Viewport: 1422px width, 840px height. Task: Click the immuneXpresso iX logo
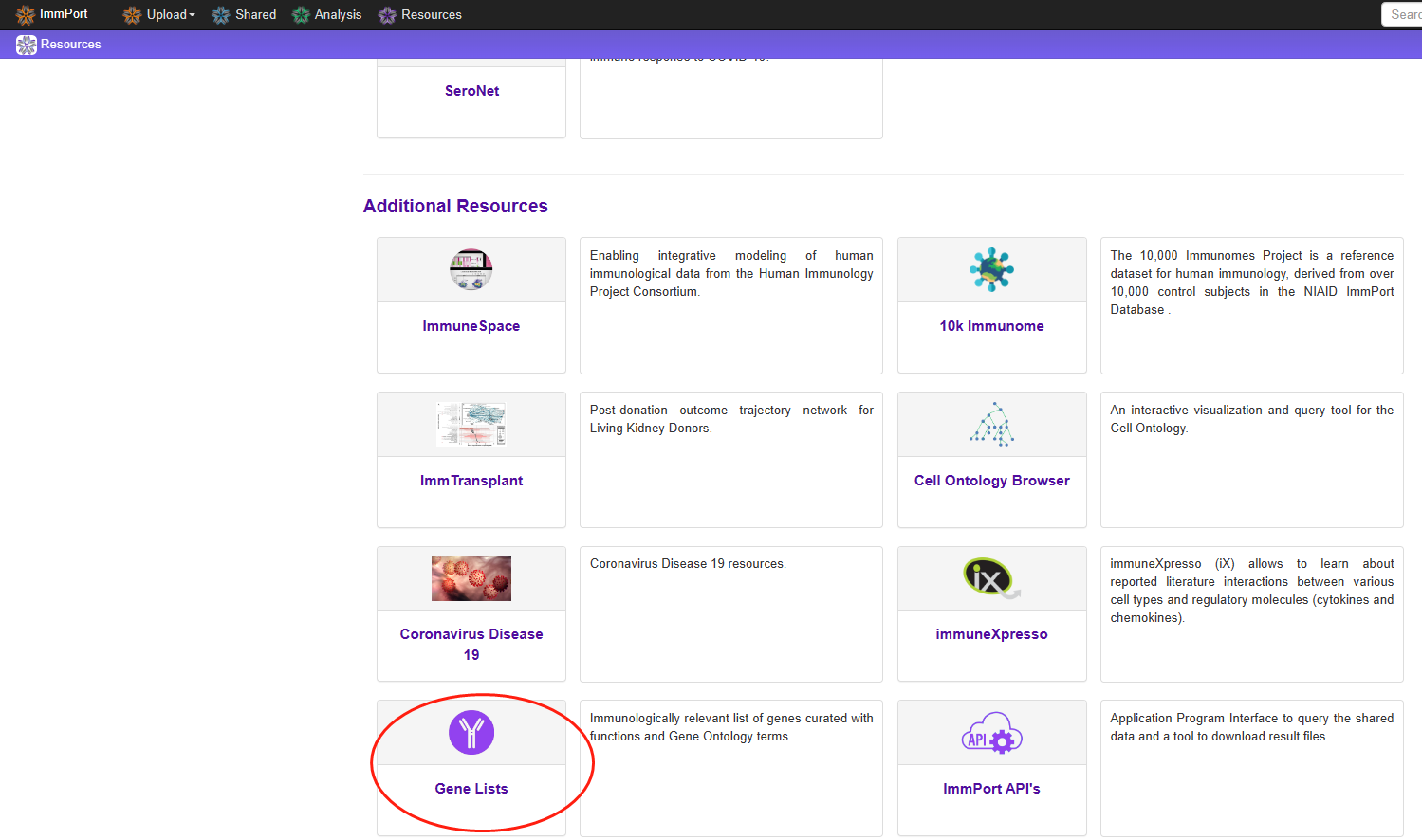coord(991,578)
